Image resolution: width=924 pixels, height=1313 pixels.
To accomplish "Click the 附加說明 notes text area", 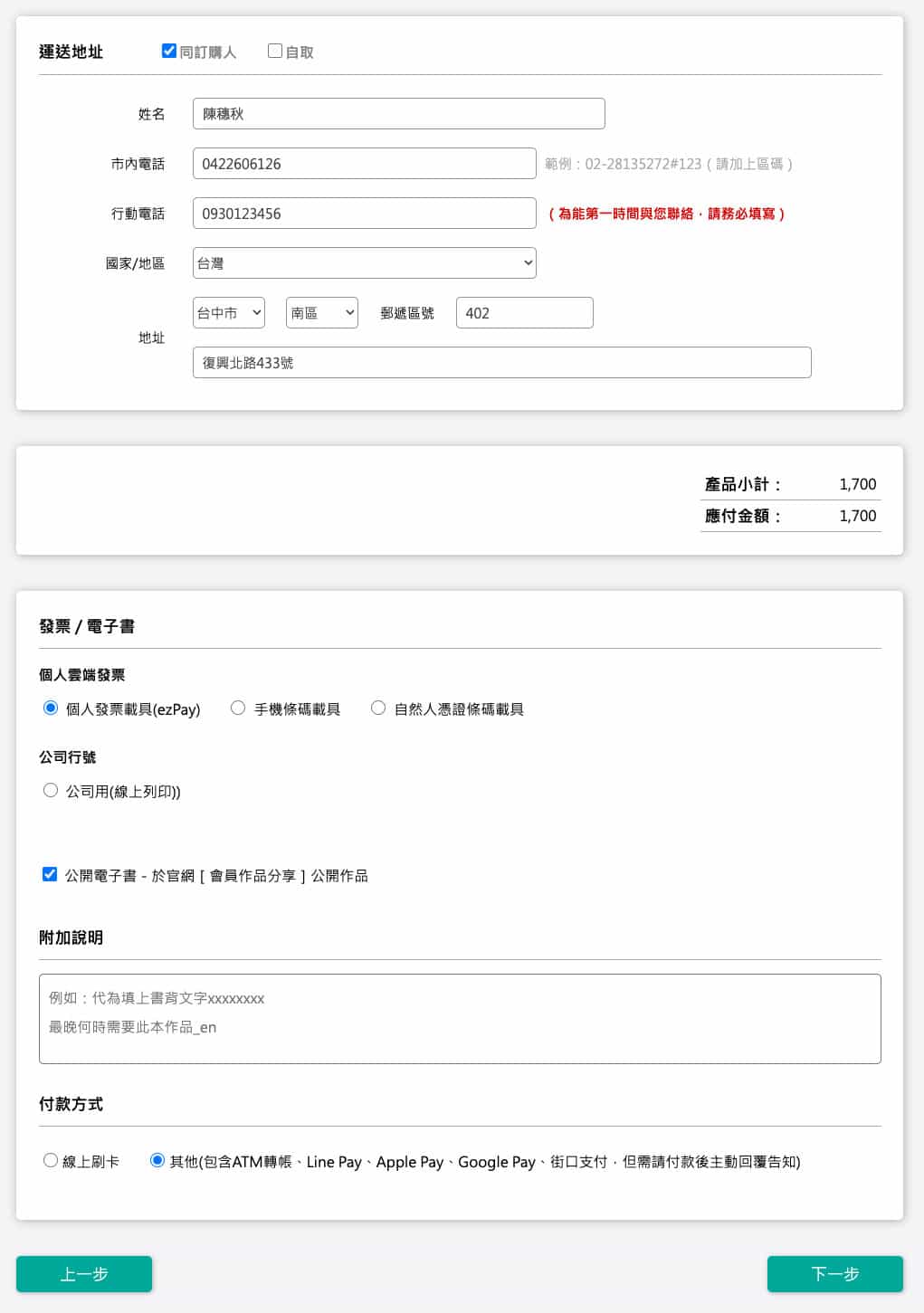I will coord(460,1019).
